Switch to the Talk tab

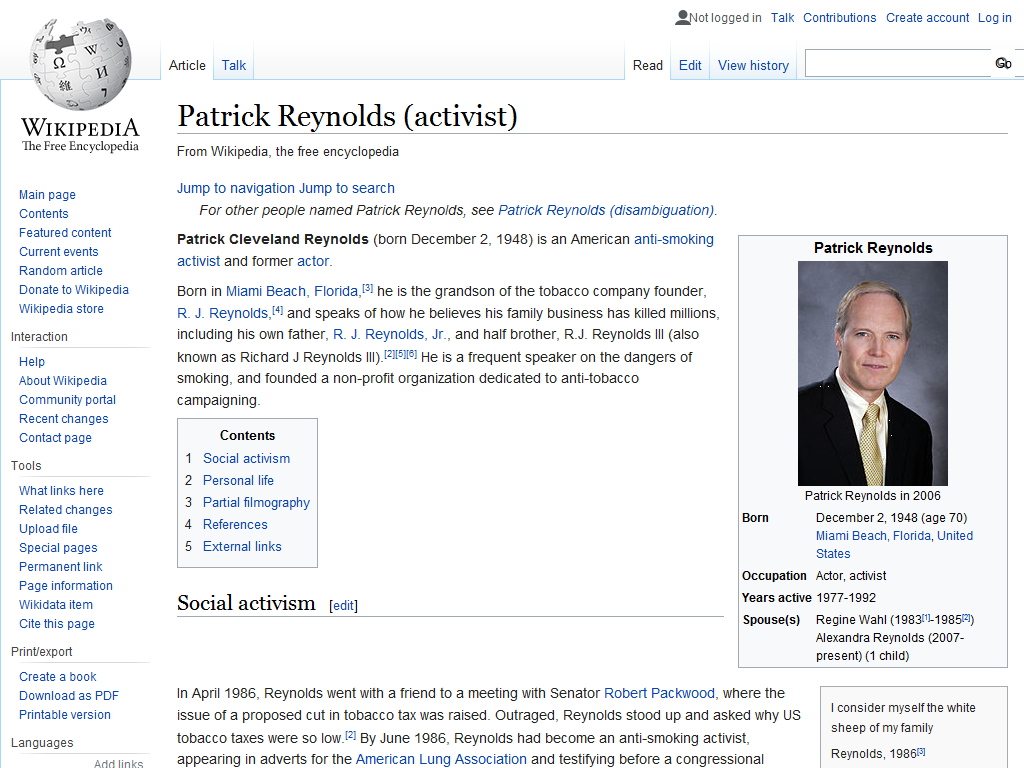[233, 65]
